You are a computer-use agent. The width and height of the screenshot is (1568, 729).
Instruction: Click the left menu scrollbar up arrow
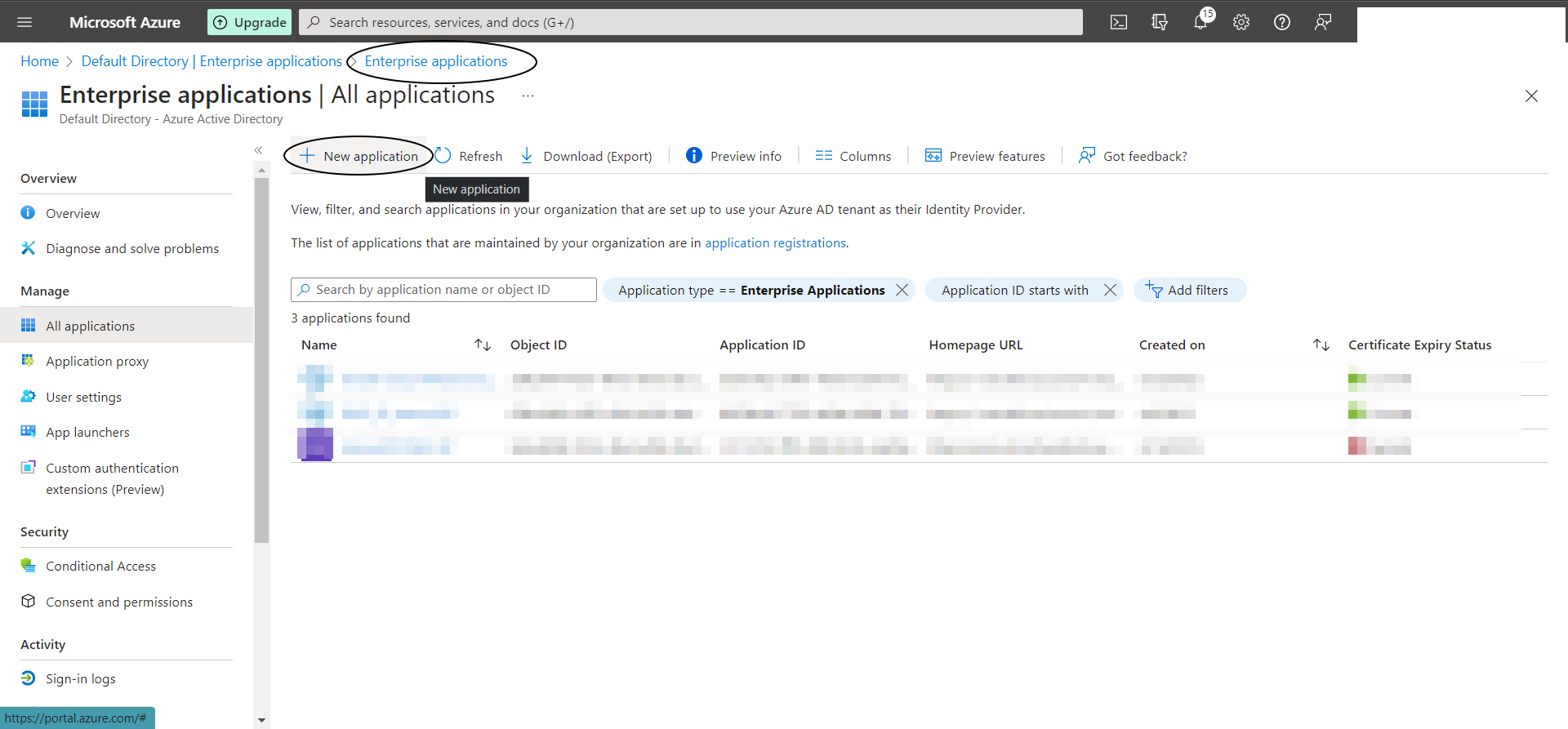tap(261, 170)
